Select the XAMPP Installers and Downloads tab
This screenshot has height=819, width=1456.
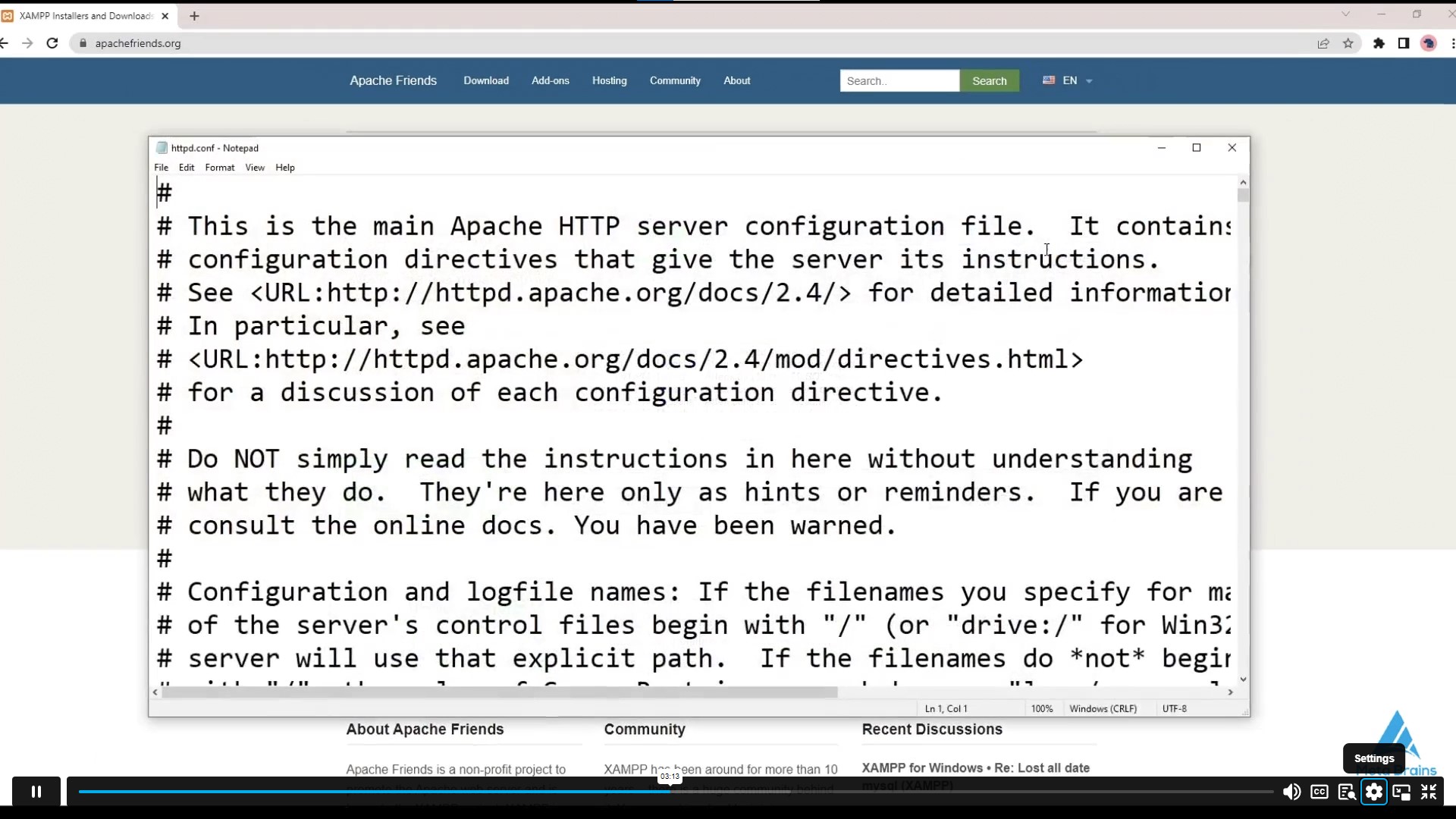tap(83, 15)
